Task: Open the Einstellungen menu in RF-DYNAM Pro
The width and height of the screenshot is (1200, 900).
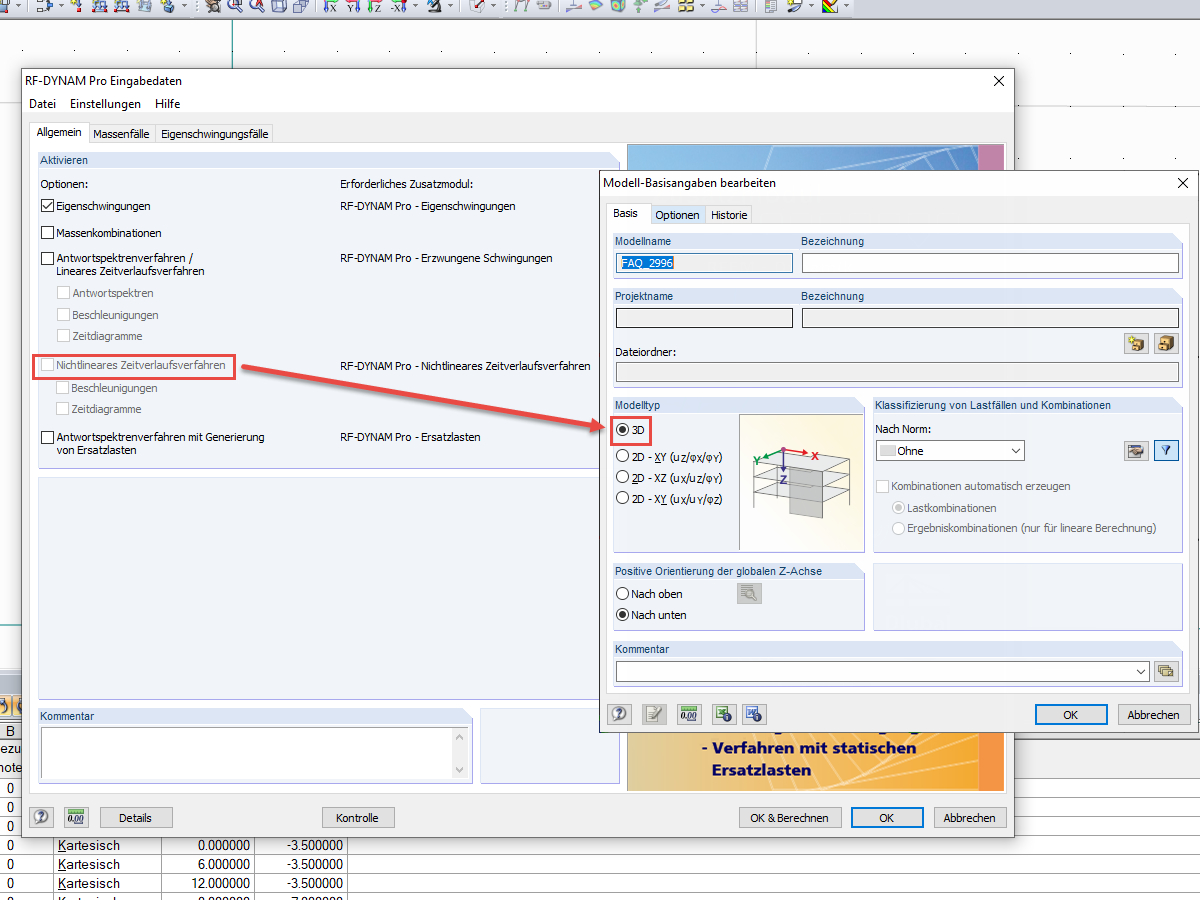Action: click(x=105, y=103)
